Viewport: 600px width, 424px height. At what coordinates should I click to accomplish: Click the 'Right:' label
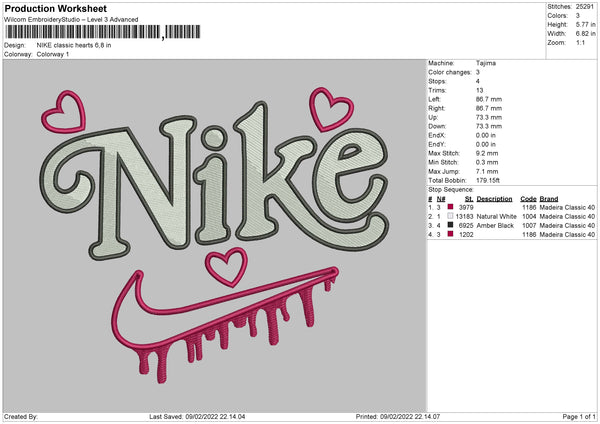[437, 108]
